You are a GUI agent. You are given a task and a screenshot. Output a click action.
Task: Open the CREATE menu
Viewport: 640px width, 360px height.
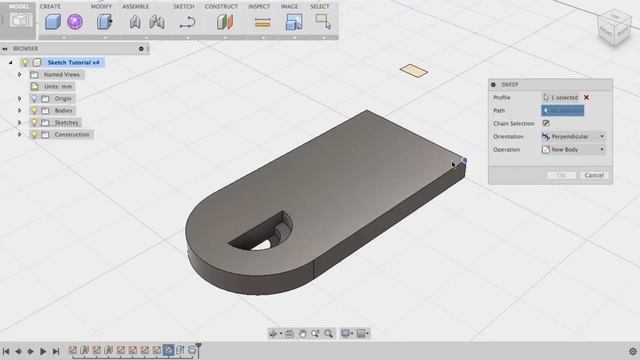(50, 7)
